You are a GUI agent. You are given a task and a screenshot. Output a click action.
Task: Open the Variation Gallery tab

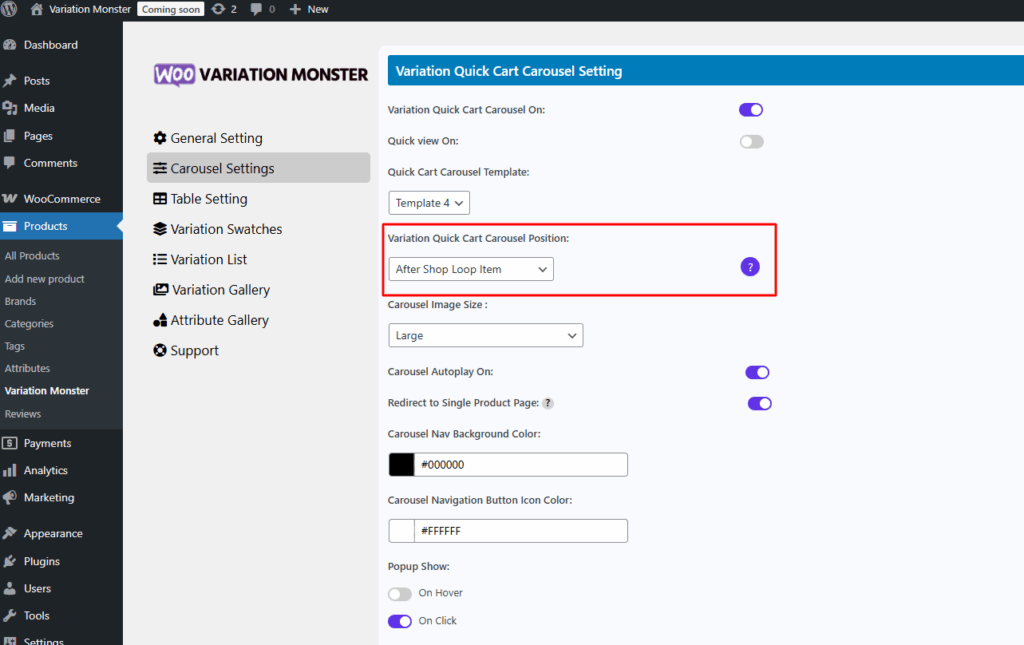coord(259,290)
